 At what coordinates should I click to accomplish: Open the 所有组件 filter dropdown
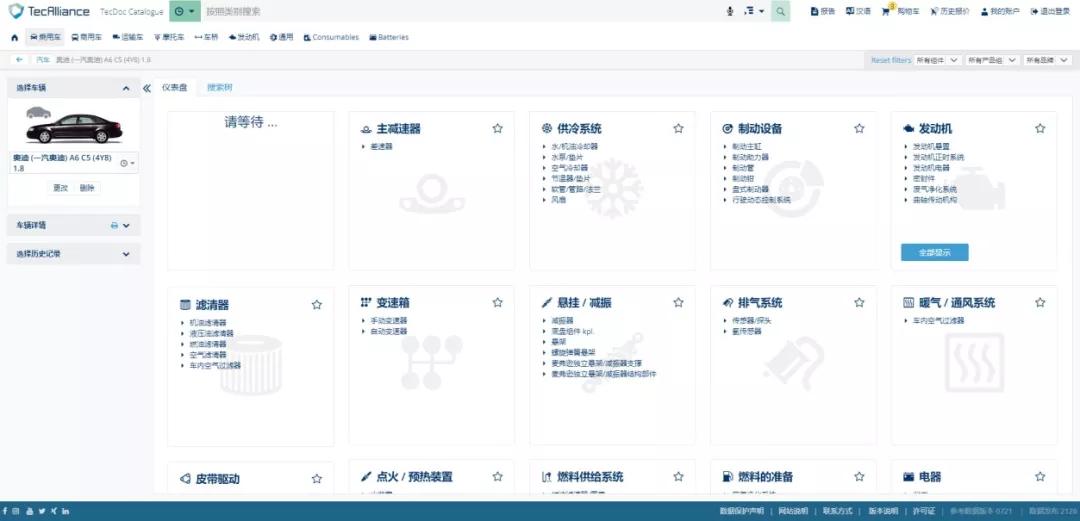pos(937,60)
